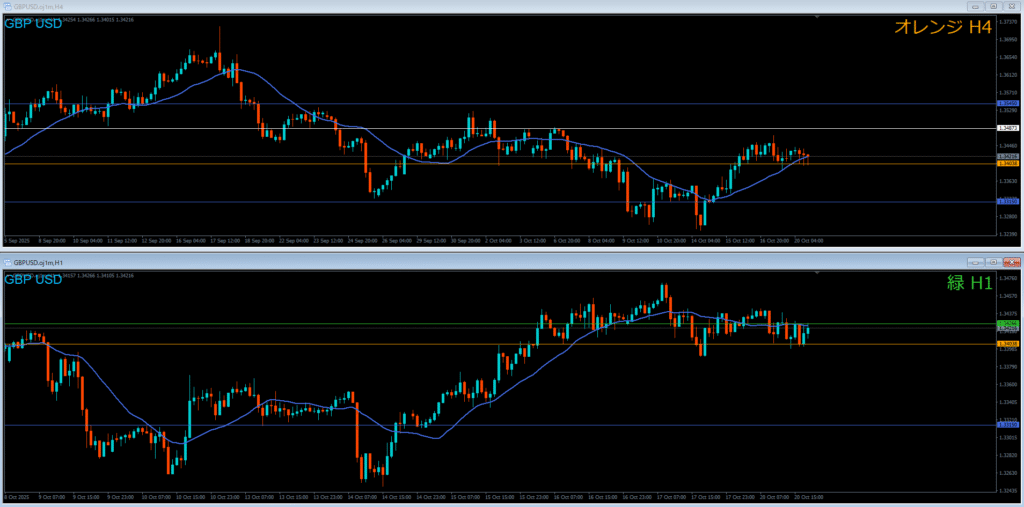This screenshot has width=1024, height=507.
Task: Click the green 1.34264 price tag on H1
Action: pos(1008,324)
